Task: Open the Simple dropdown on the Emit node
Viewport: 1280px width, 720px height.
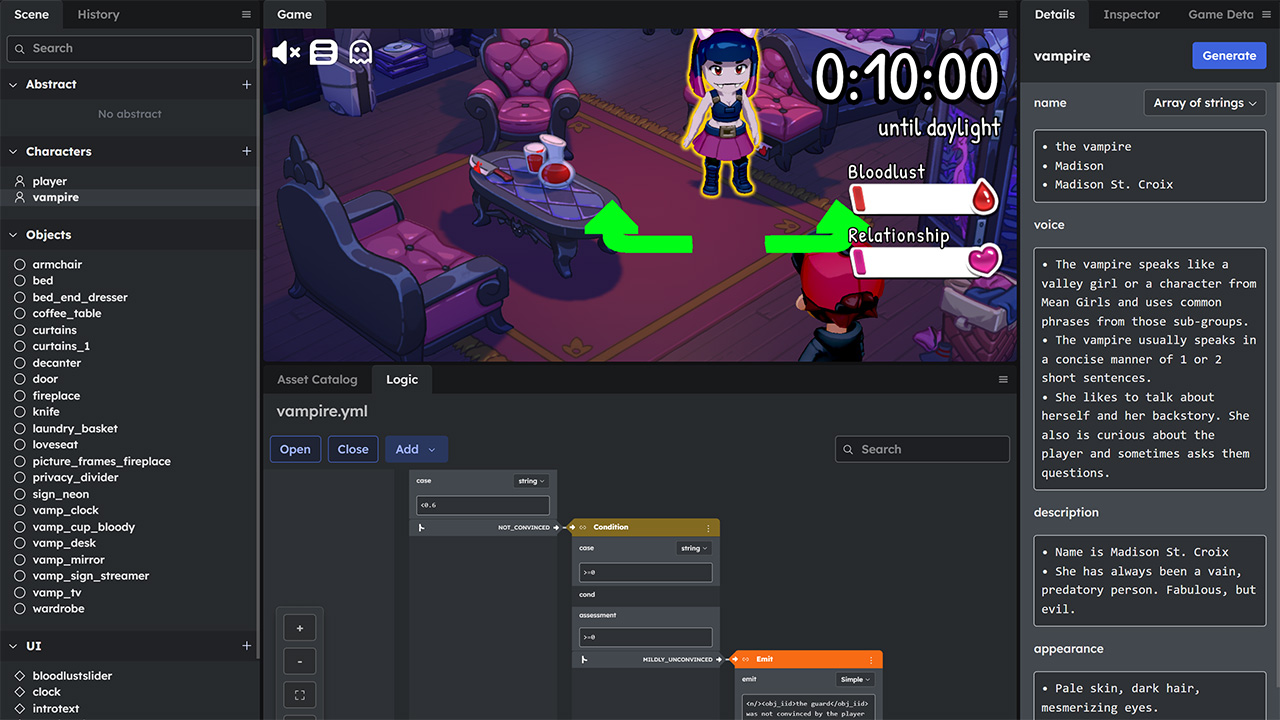Action: click(853, 678)
